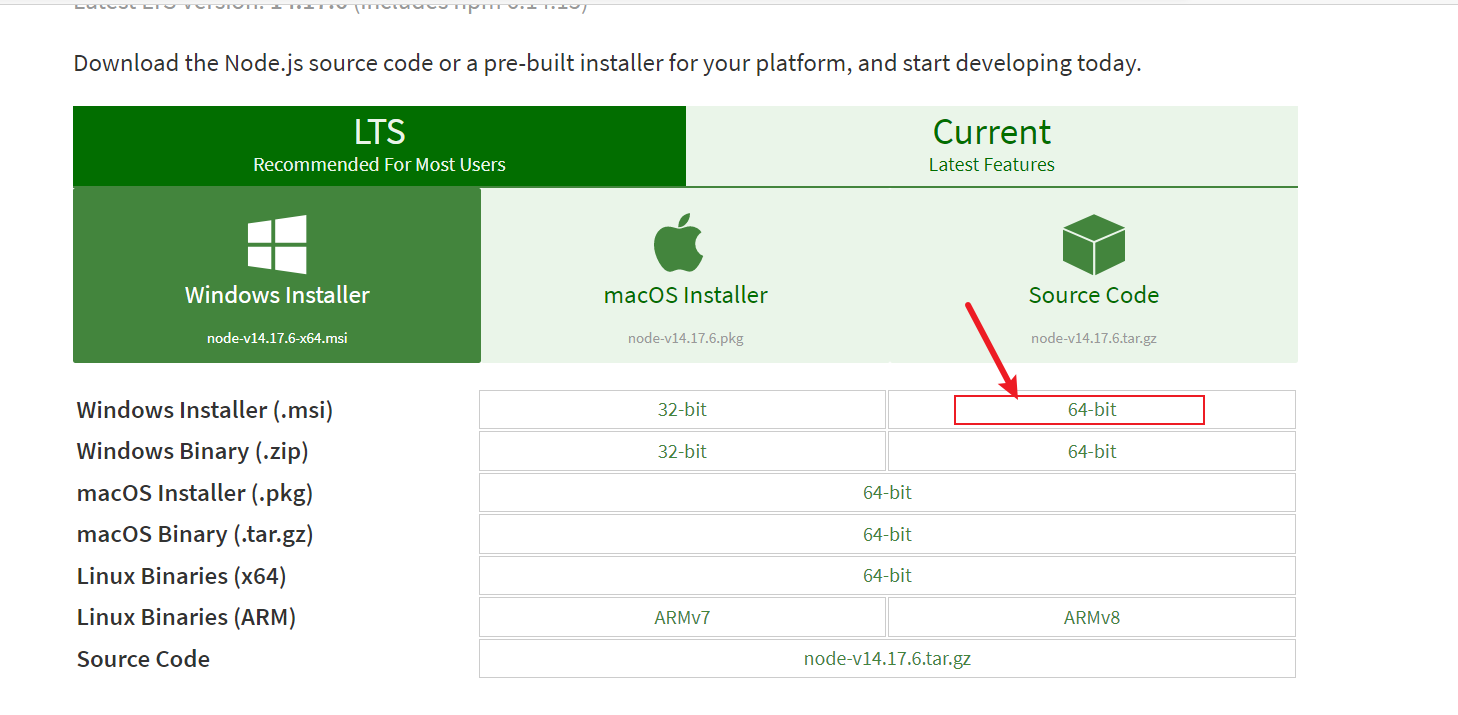1458x715 pixels.
Task: Download Windows Installer (.msi) 64-bit
Action: (x=1092, y=410)
